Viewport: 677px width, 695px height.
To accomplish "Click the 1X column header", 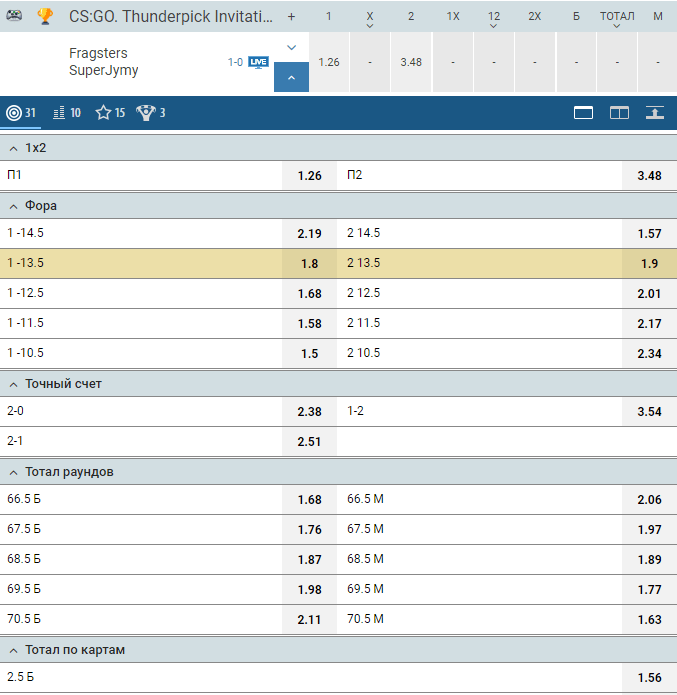I will click(453, 16).
